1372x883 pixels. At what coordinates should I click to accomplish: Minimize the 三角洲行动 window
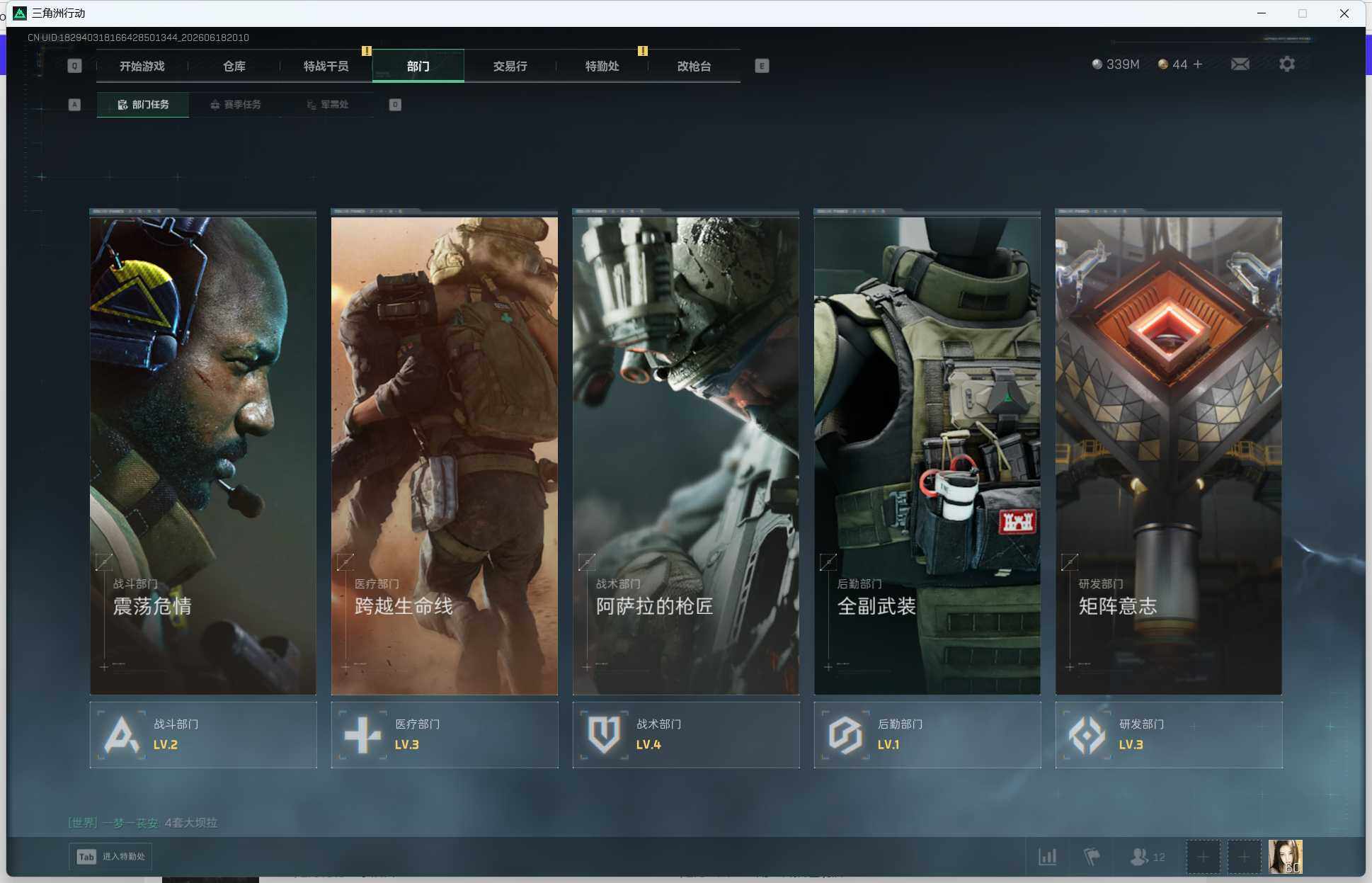pos(1262,13)
